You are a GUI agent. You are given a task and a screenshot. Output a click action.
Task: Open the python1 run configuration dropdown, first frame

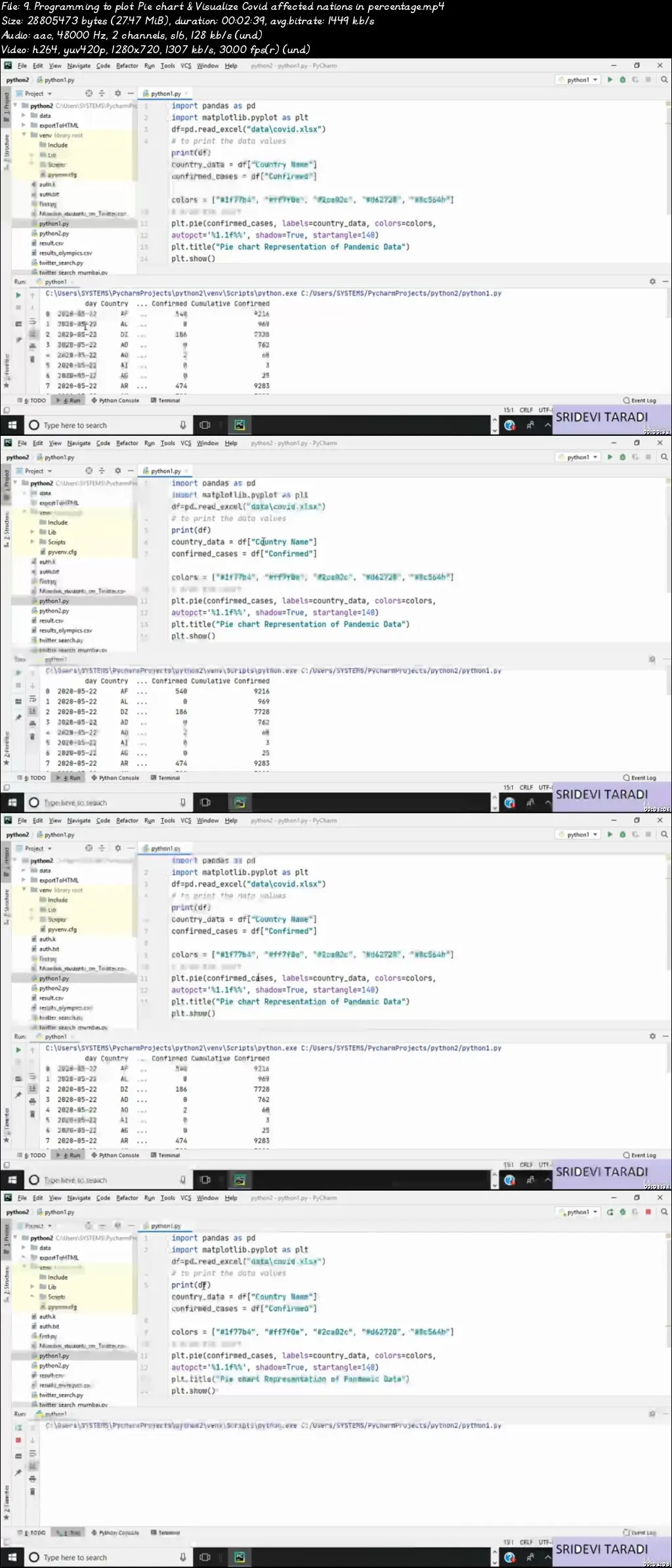pos(577,79)
